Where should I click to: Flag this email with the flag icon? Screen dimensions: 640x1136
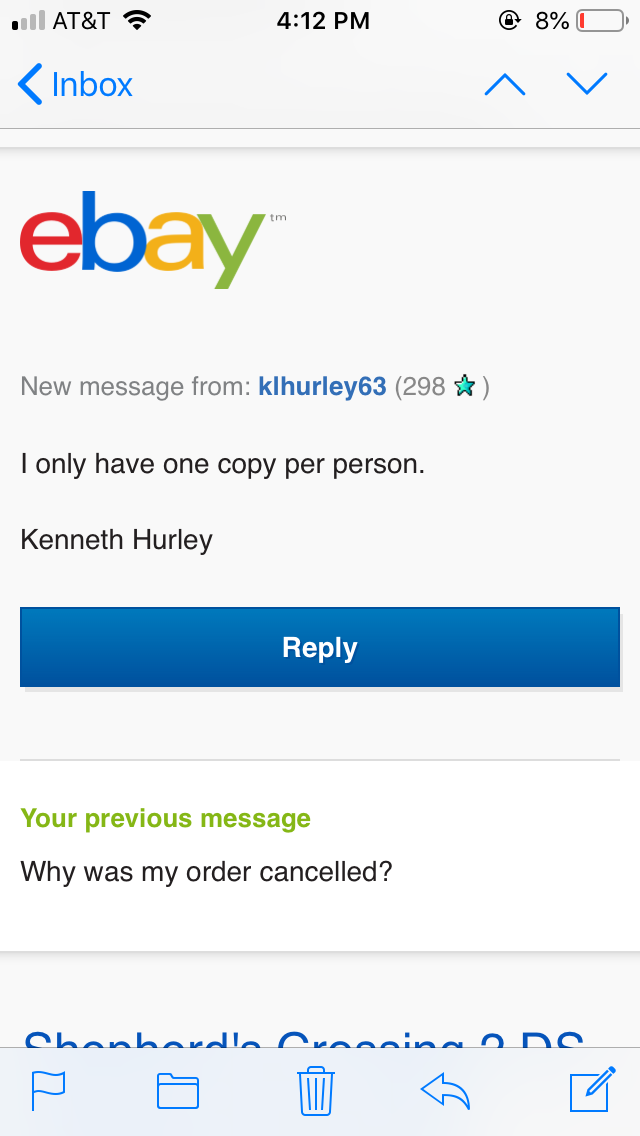click(x=49, y=1090)
